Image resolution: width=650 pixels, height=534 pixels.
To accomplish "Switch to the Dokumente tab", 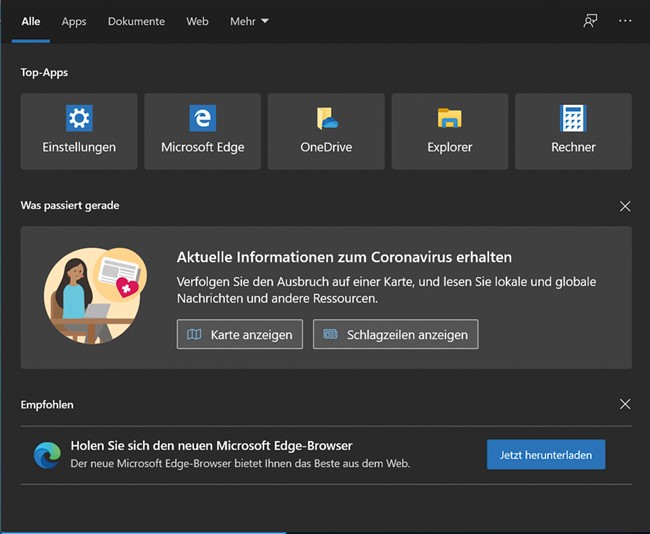I will (136, 22).
